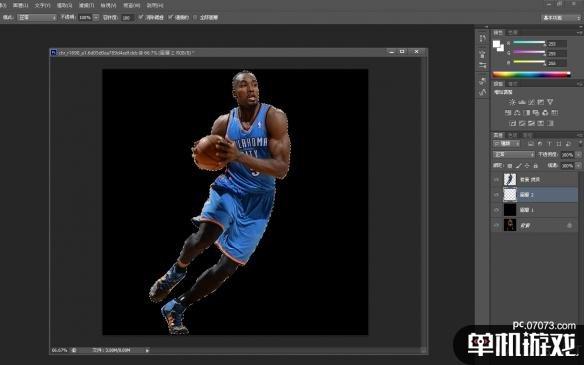This screenshot has height=365, width=584.
Task: Add a Levels adjustment layer
Action: coord(522,102)
